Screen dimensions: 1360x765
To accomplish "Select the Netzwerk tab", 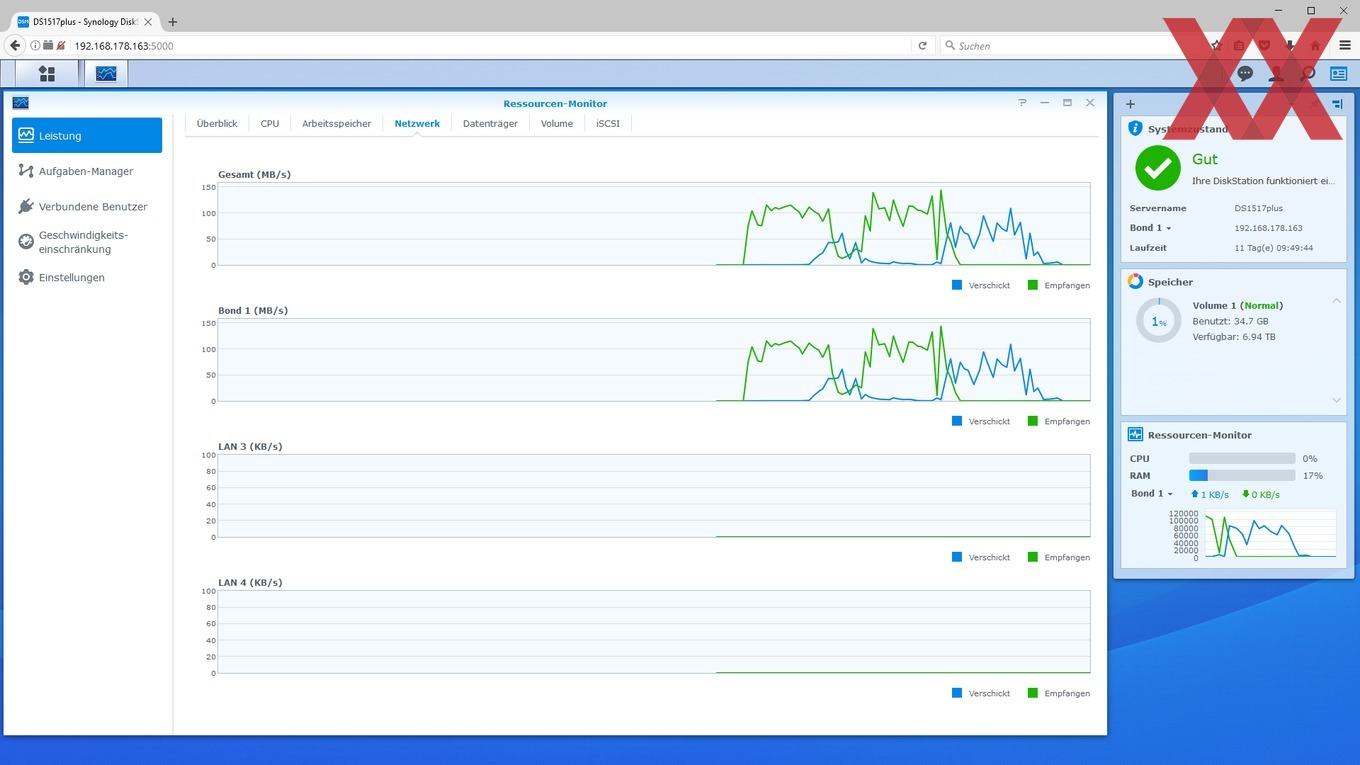I will click(x=417, y=124).
